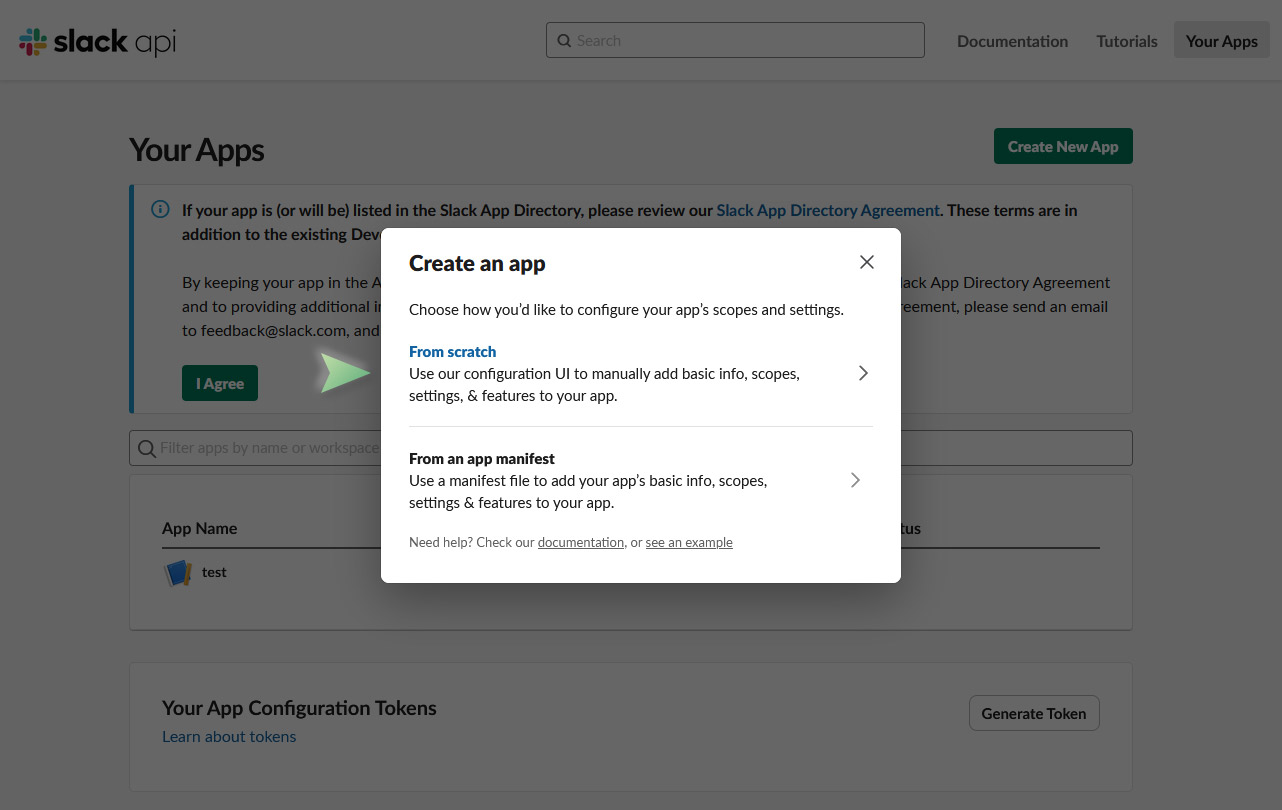1282x810 pixels.
Task: Click the Generate Token button
Action: (1034, 713)
